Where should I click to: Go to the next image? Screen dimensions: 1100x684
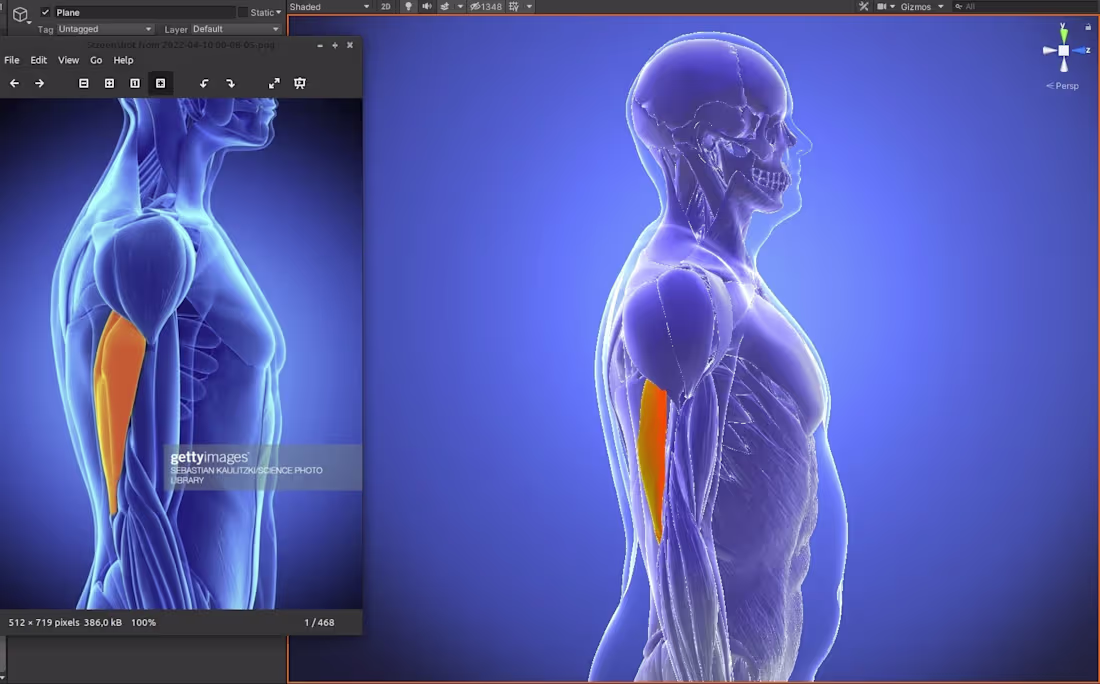[39, 83]
